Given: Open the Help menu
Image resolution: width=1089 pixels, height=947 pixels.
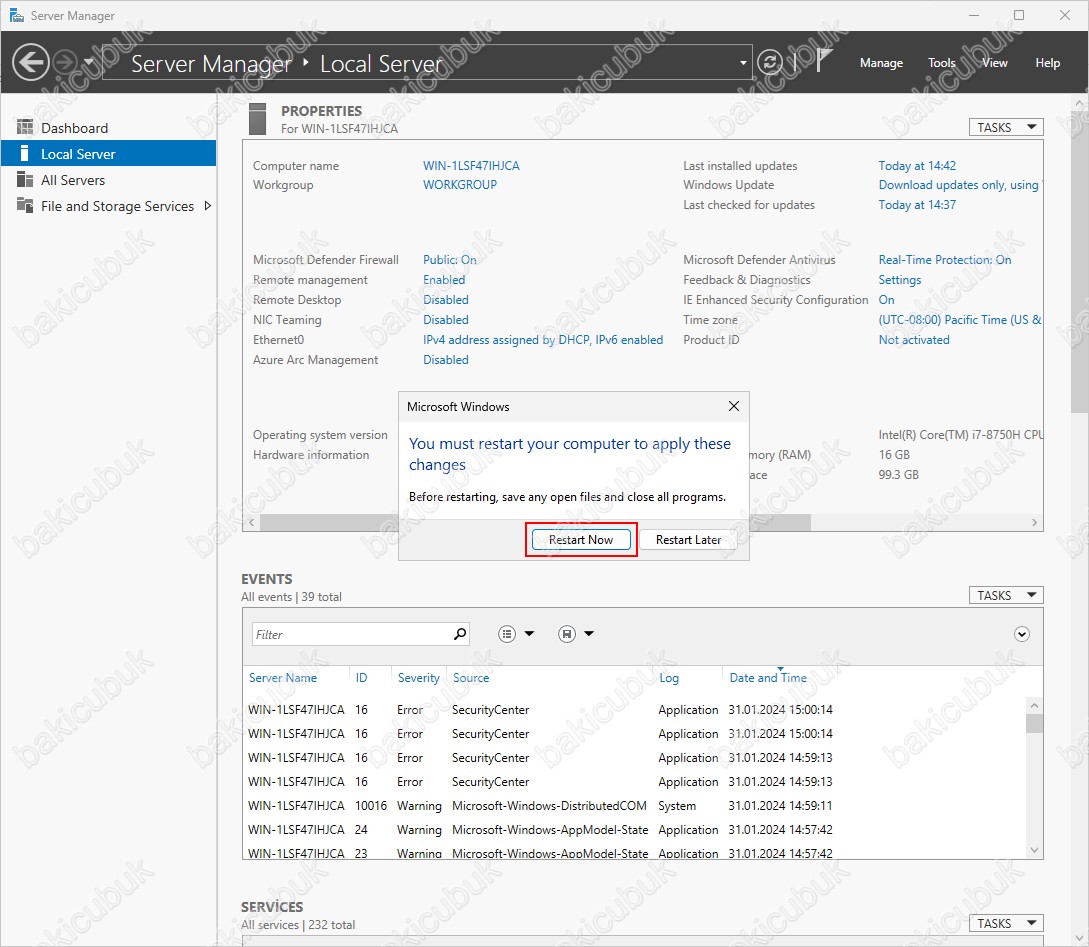Looking at the screenshot, I should point(1047,62).
